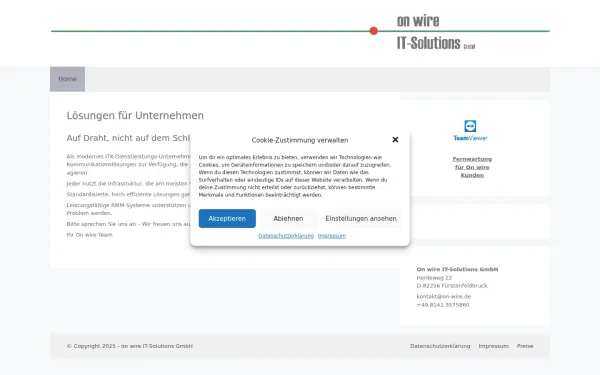This screenshot has height=375, width=600.
Task: Click kontakt@on-wire.de email address
Action: [x=444, y=296]
